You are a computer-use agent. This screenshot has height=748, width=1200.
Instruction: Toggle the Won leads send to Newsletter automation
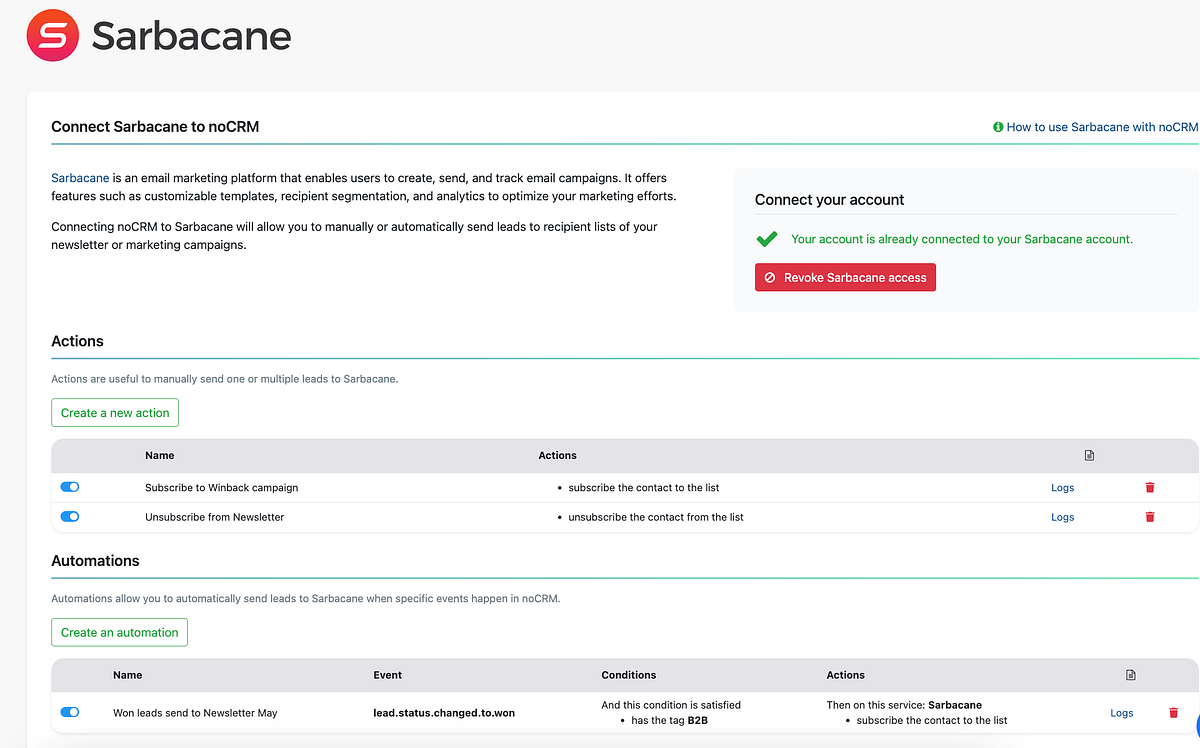click(x=70, y=713)
